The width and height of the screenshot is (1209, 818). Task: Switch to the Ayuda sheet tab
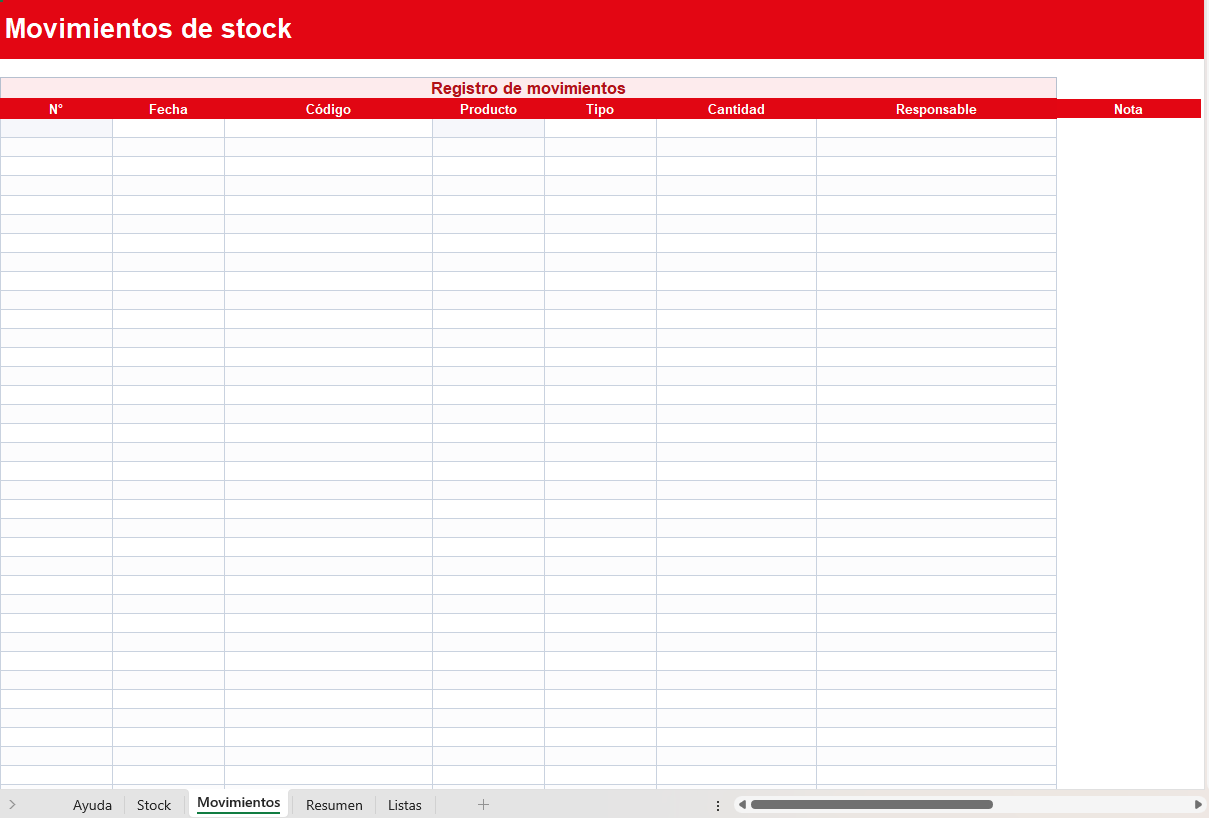[x=92, y=805]
